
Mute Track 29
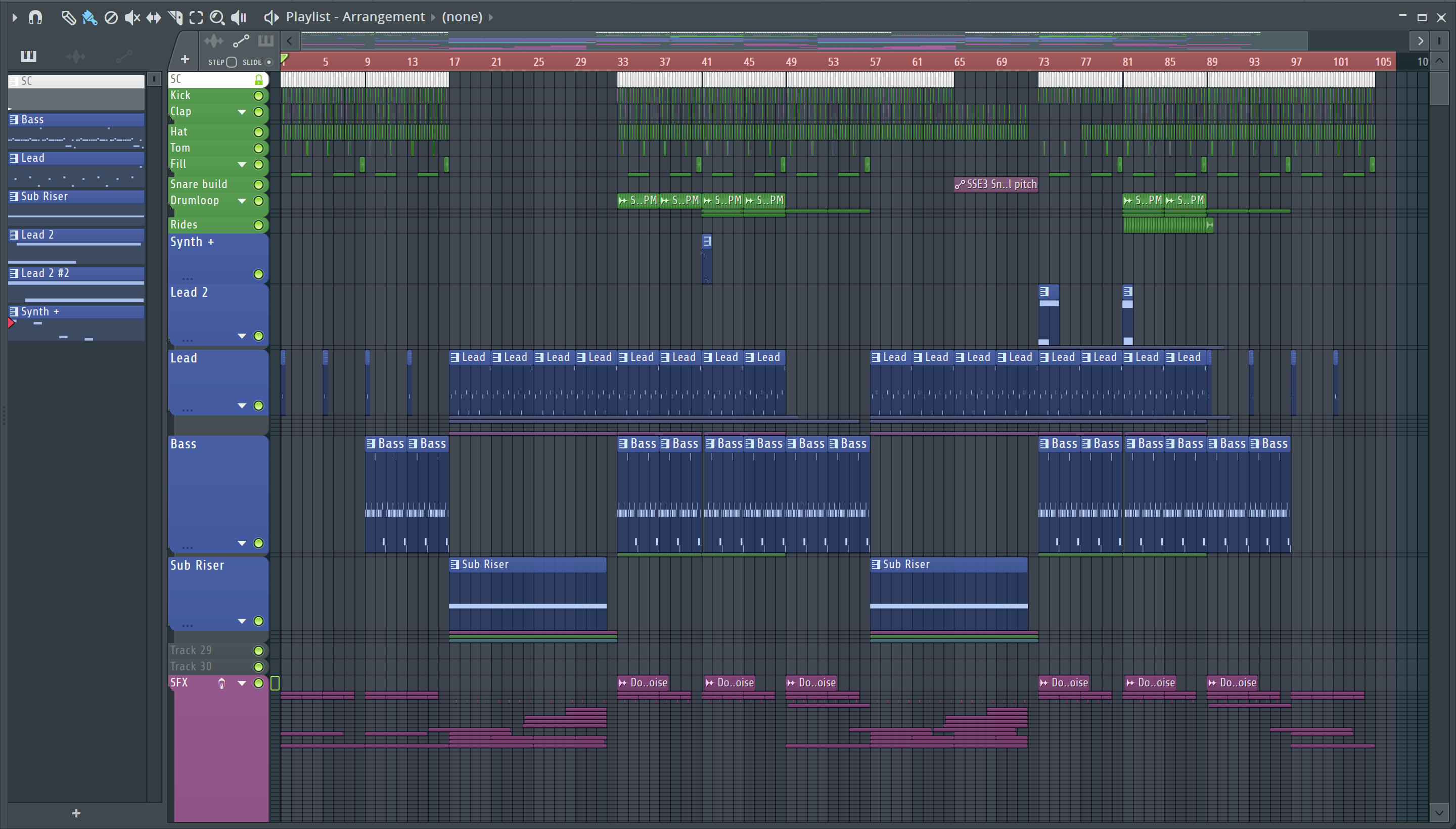tap(258, 651)
